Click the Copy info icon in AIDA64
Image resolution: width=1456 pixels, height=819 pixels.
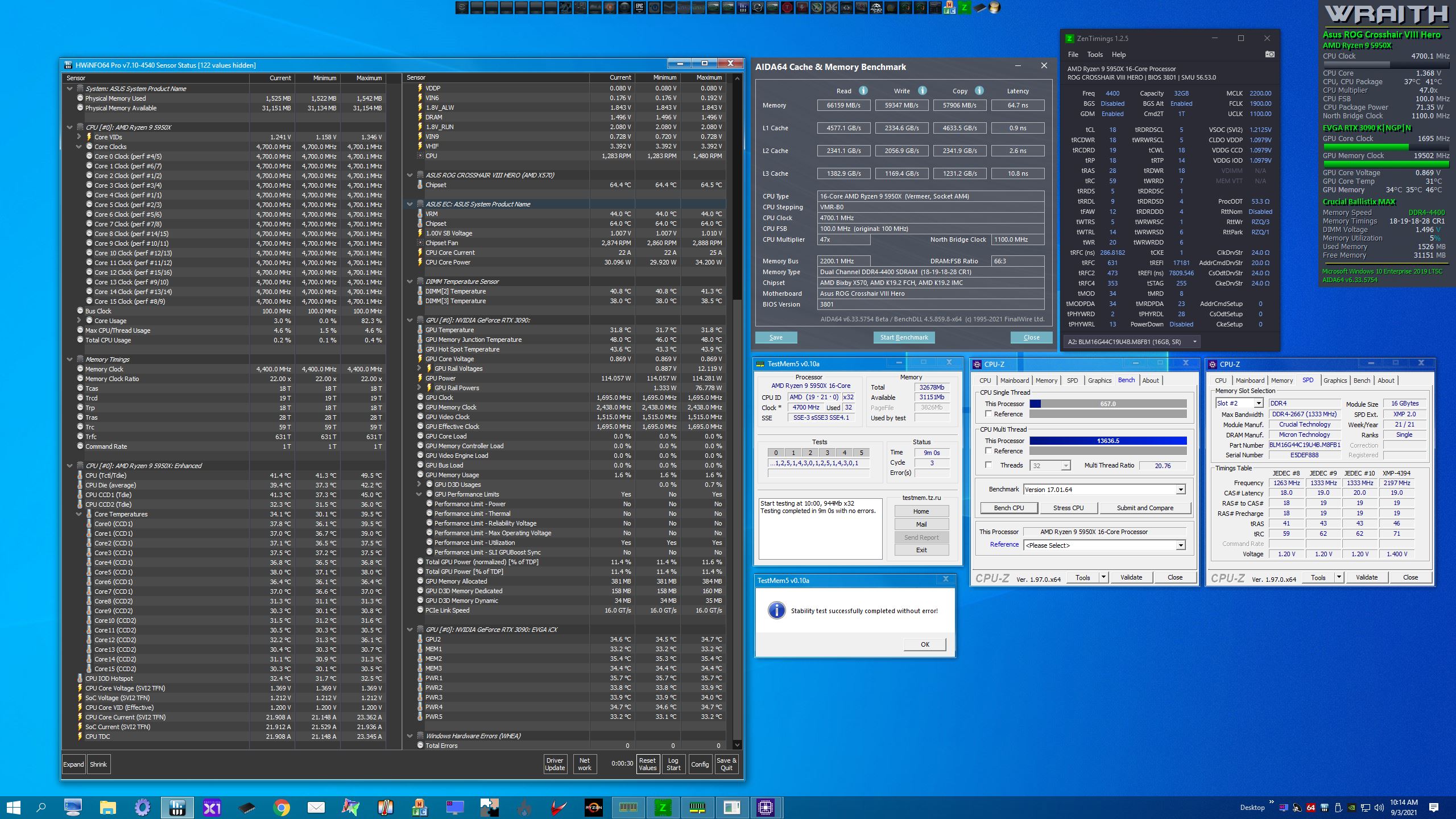tap(979, 90)
